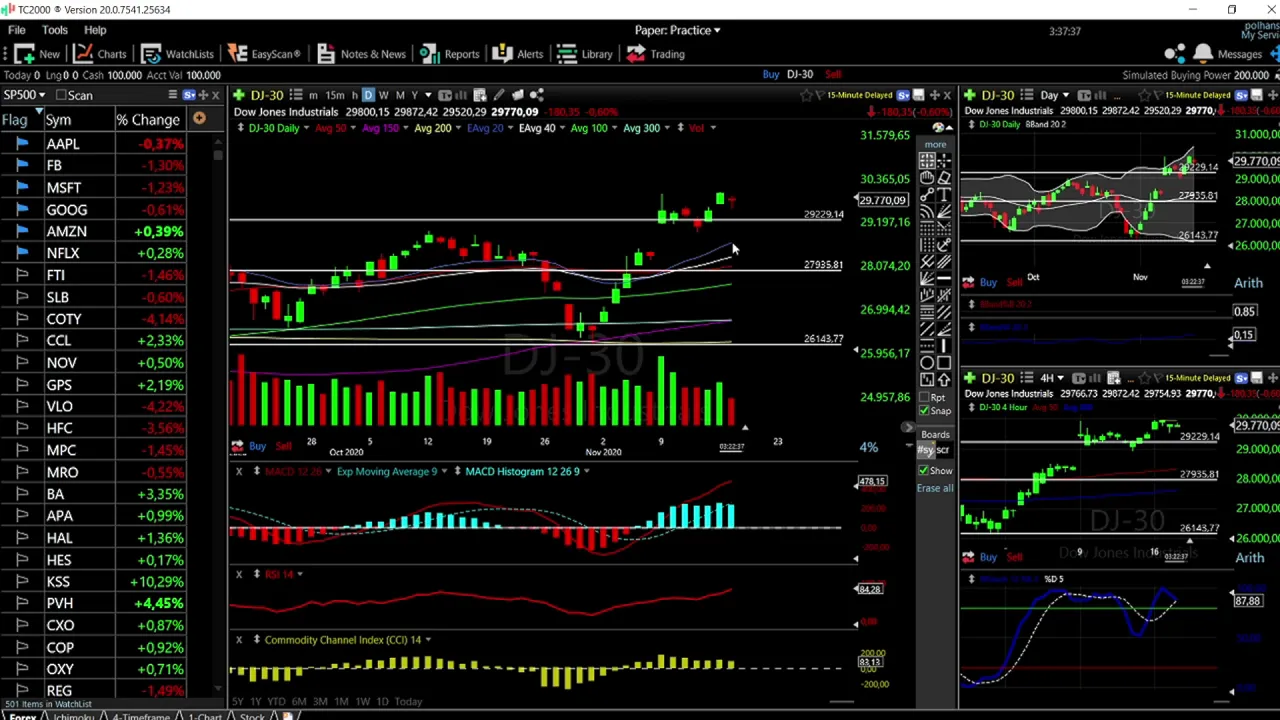Open the color palette icon on chart
1280x720 pixels.
coord(938,128)
